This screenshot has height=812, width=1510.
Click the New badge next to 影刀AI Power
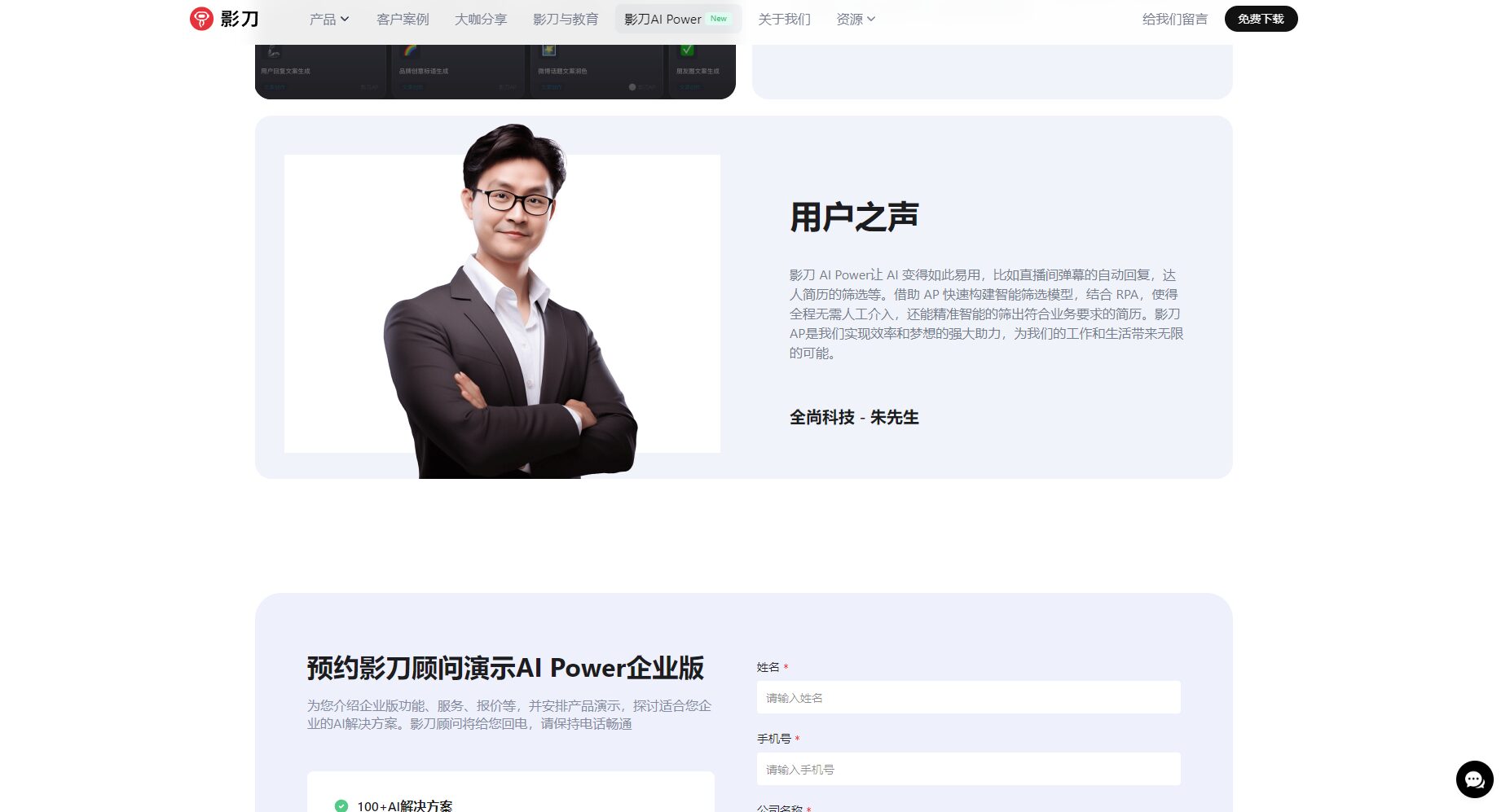(718, 17)
